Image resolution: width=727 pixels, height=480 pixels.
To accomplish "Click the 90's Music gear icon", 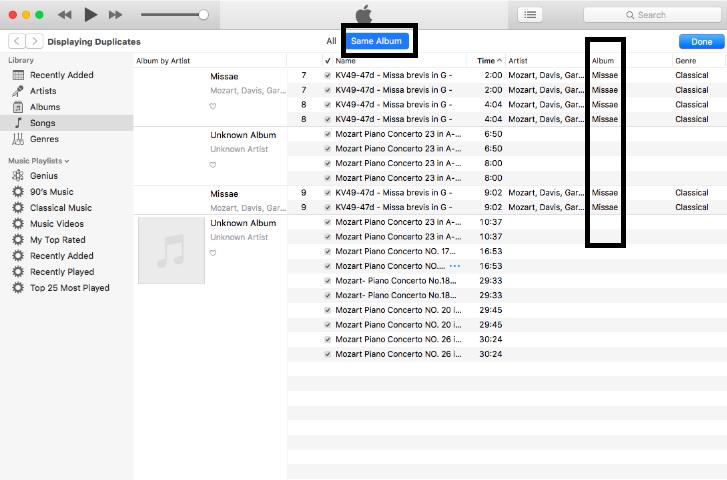I will point(18,192).
